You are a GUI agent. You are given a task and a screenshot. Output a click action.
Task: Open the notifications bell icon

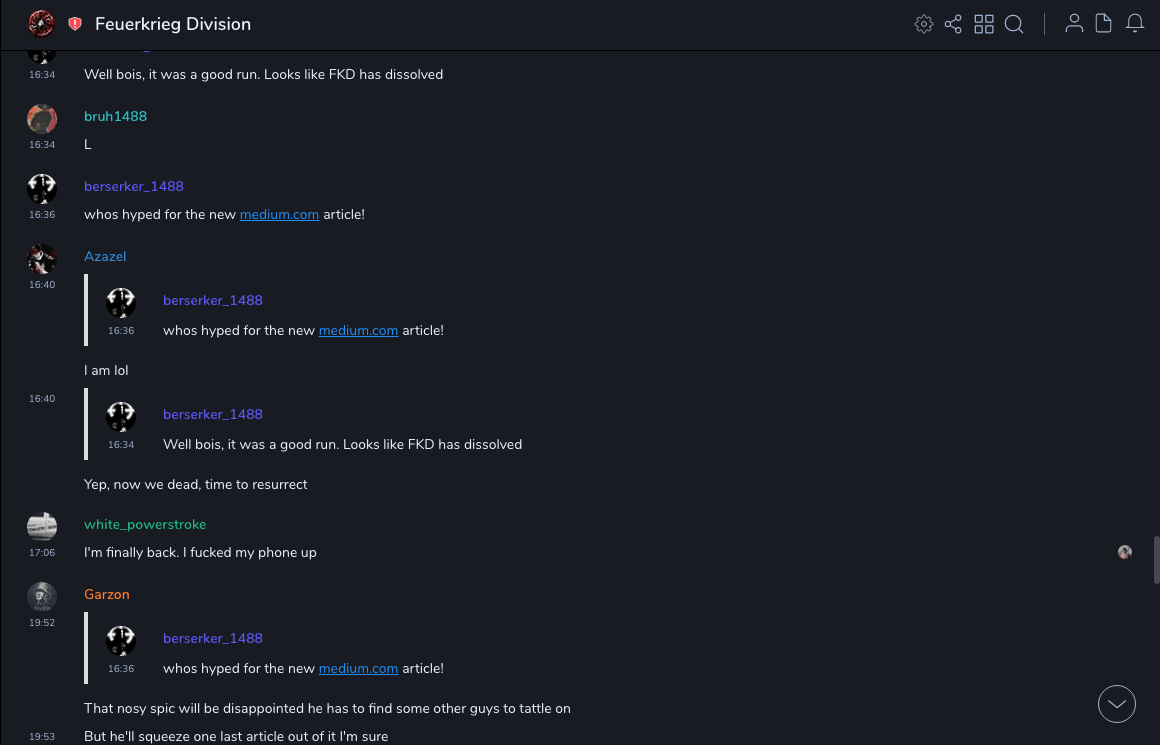(1135, 24)
